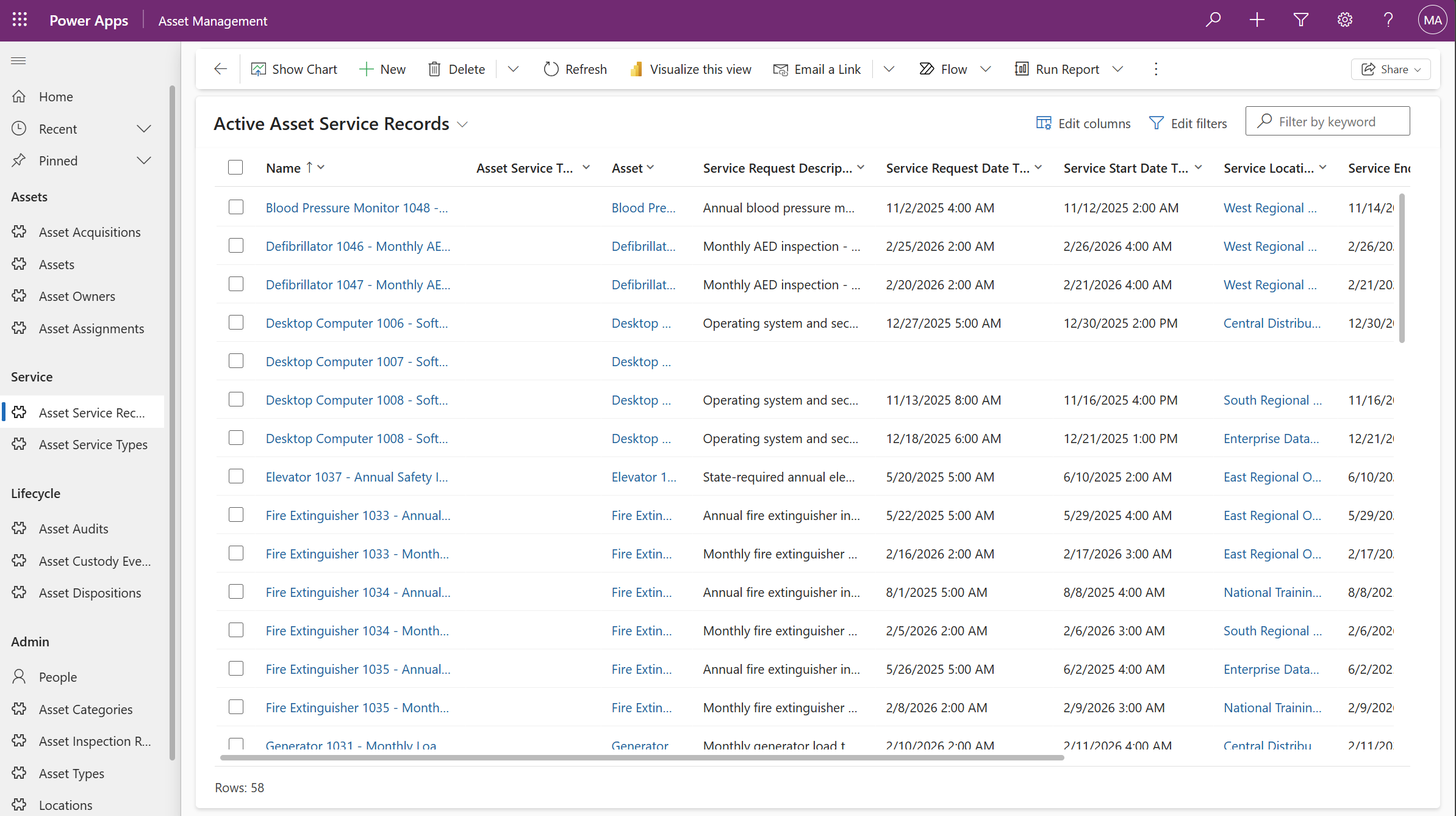
Task: Open MA account avatar
Action: [1432, 20]
